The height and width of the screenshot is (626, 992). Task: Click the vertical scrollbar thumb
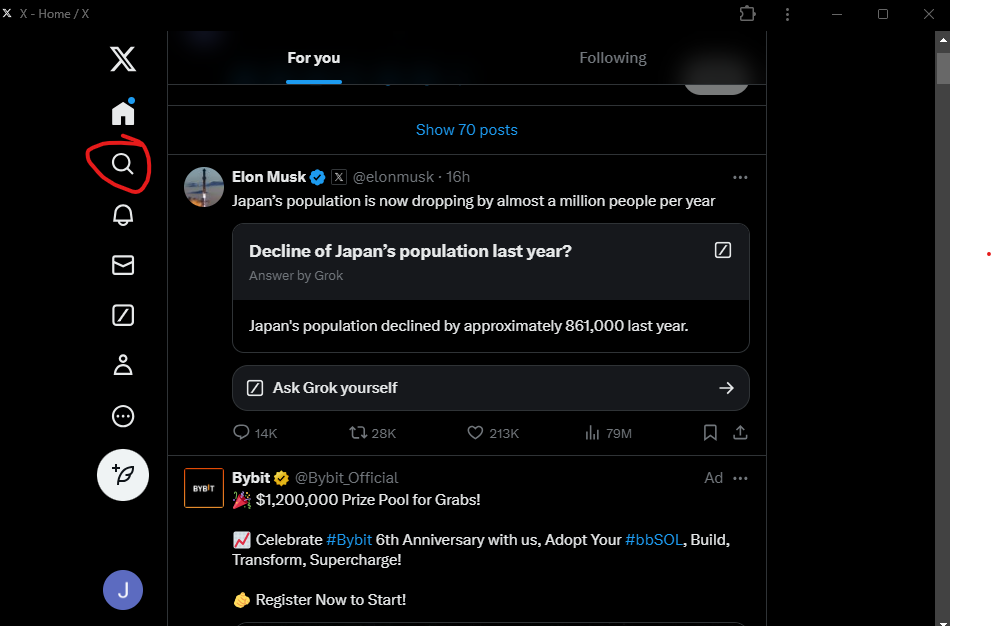coord(943,68)
